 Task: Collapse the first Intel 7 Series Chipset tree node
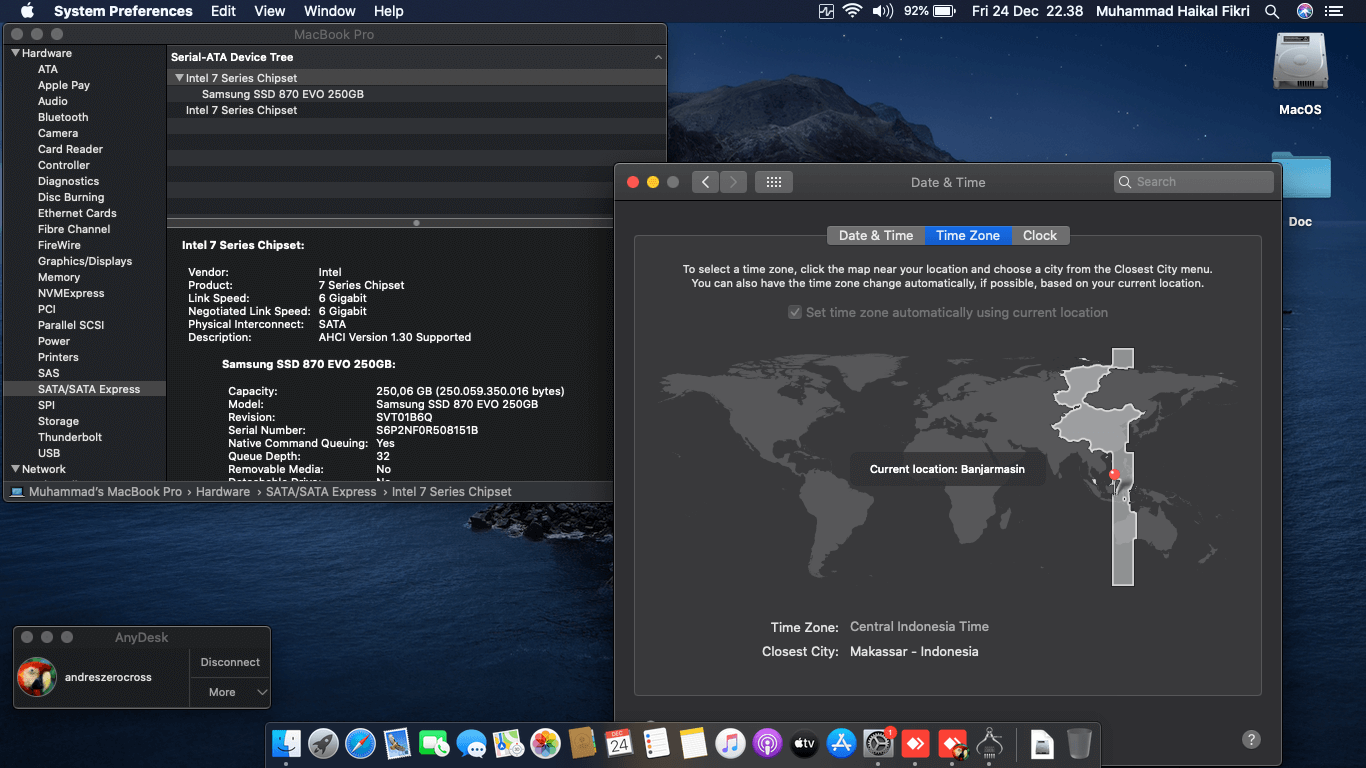tap(179, 78)
